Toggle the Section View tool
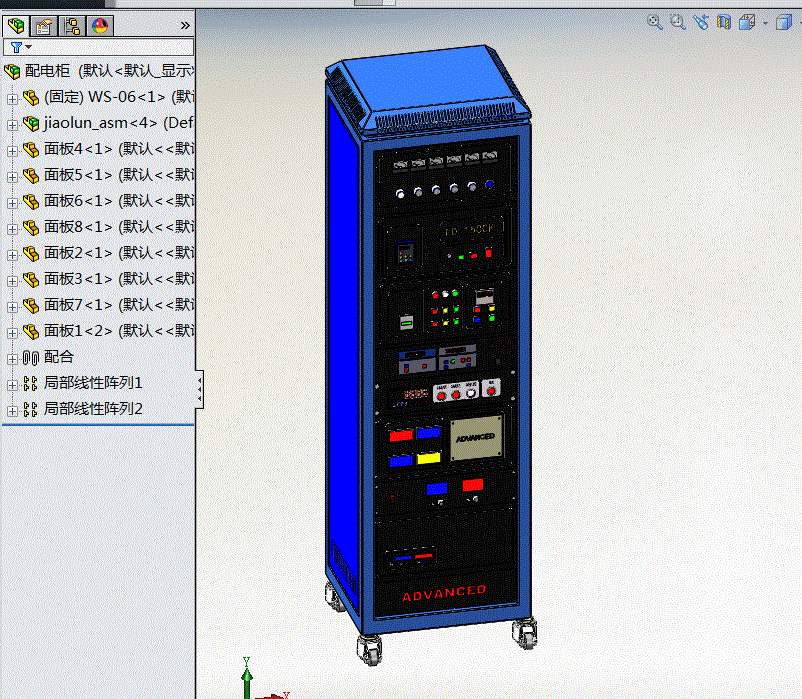Screen dimensions: 802x699 723,22
